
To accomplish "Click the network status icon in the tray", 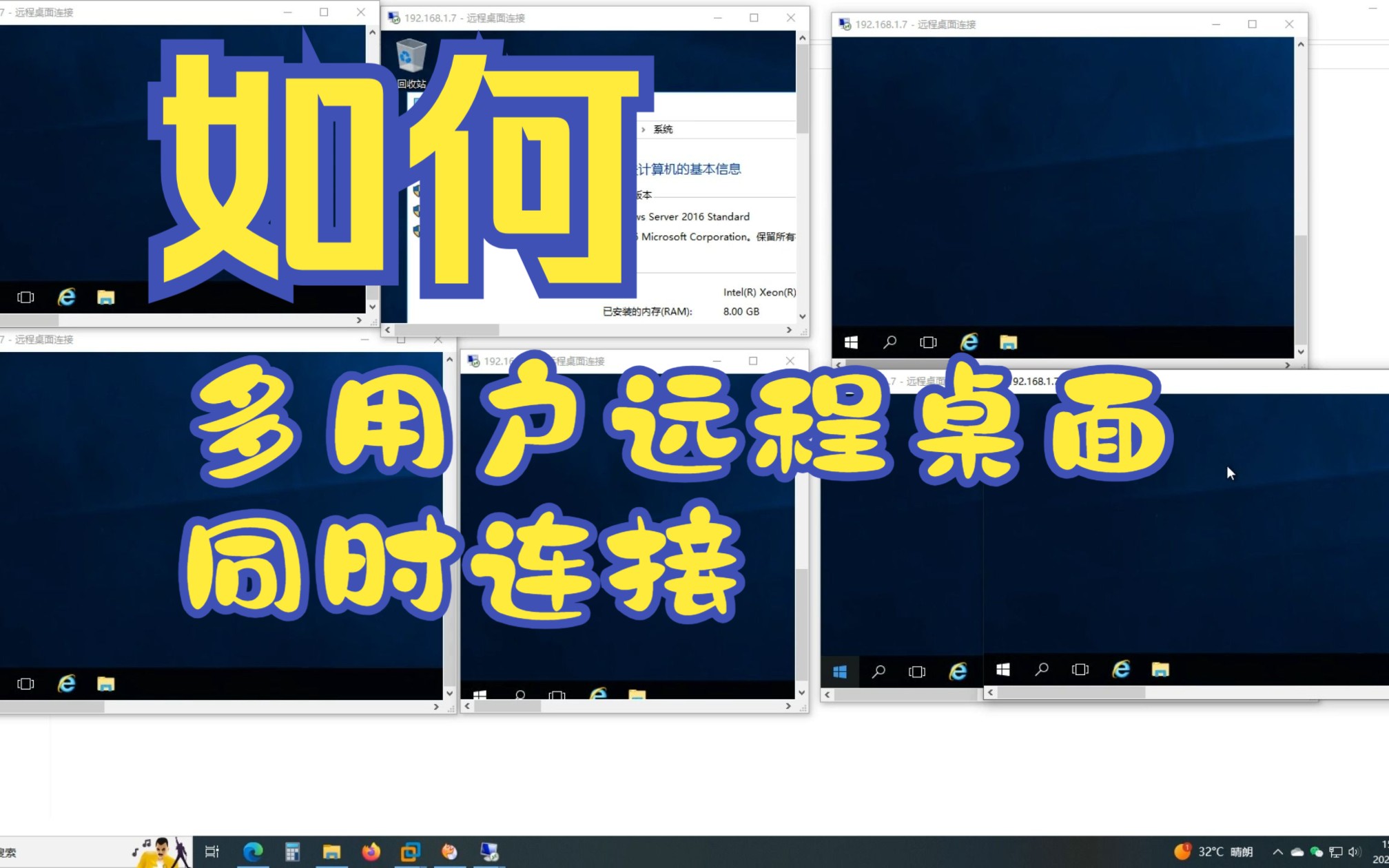I will click(x=1336, y=852).
